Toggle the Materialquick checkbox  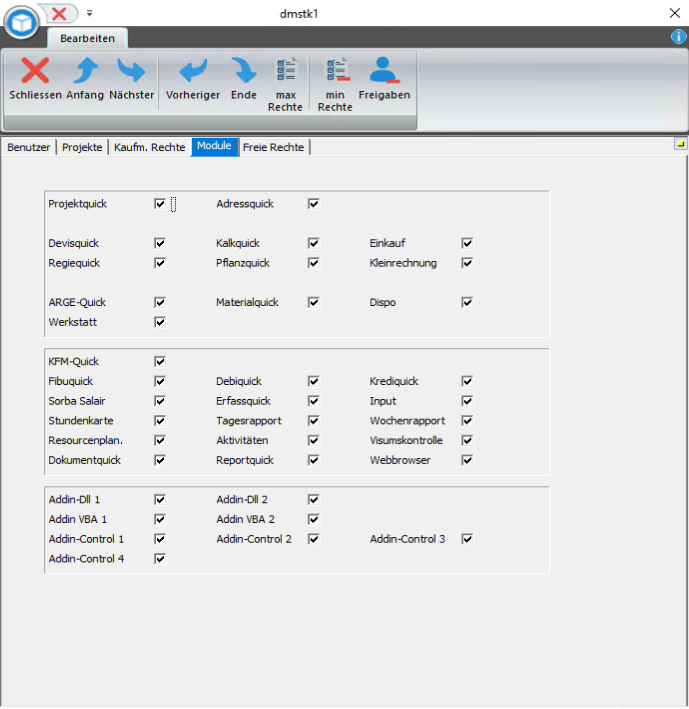[313, 302]
